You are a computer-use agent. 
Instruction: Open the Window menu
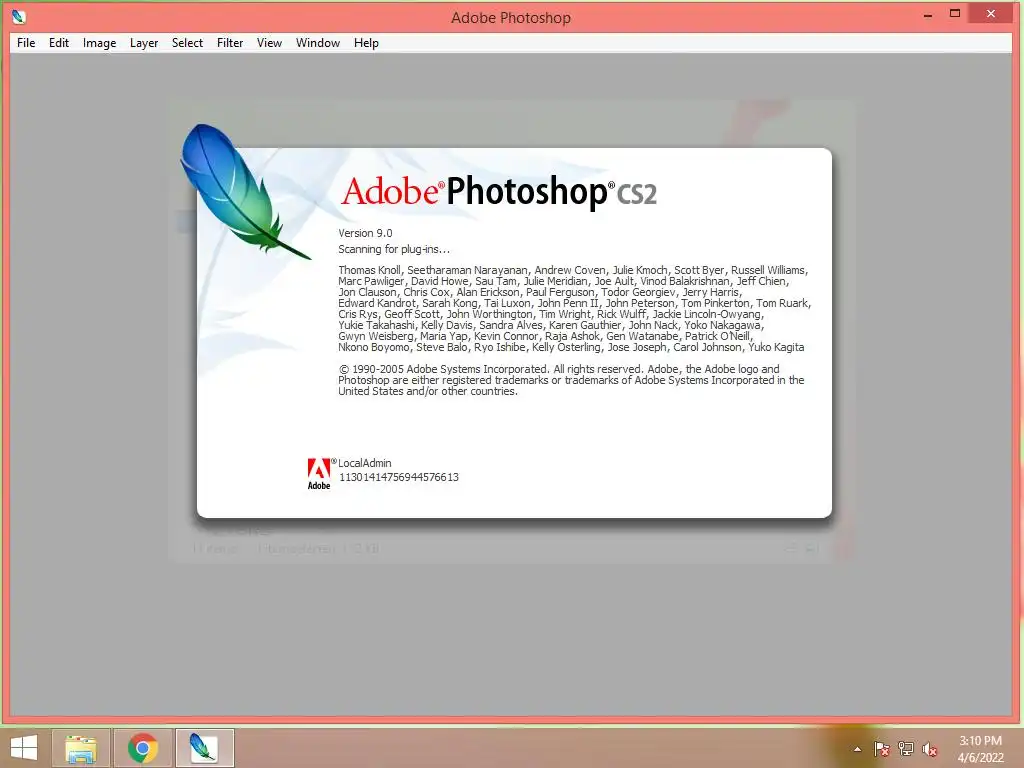click(318, 42)
